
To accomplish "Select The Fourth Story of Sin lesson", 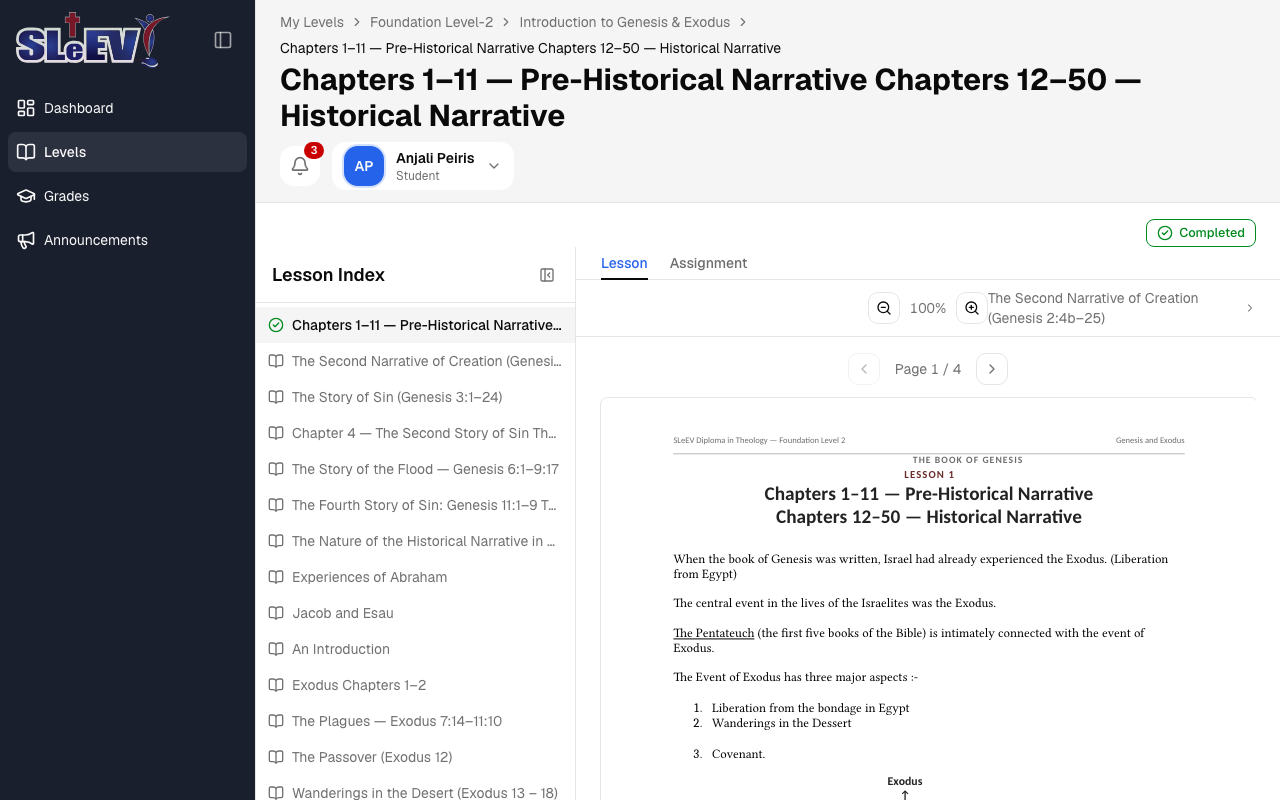I will coord(415,505).
